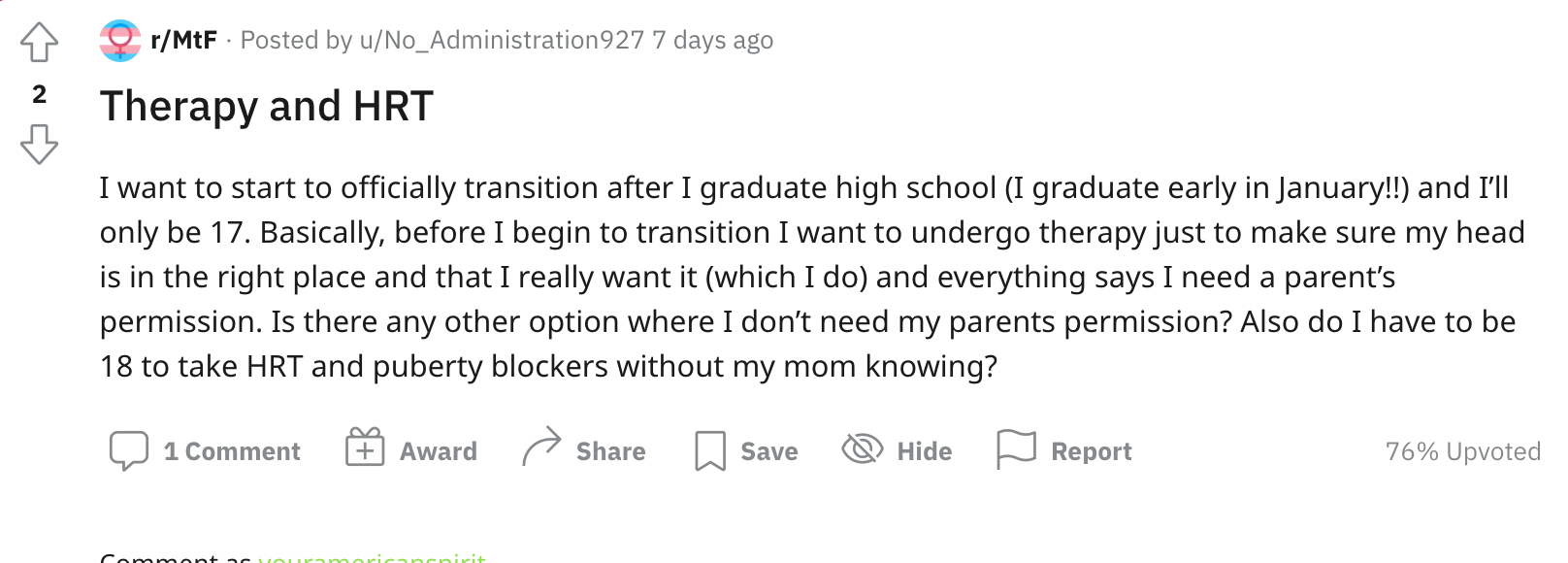
Task: Click the Award gift icon
Action: (365, 448)
